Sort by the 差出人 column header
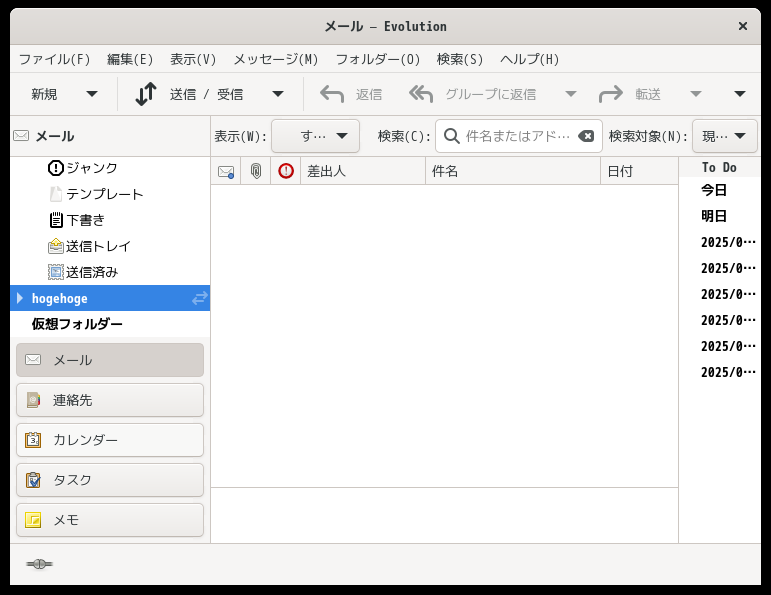This screenshot has height=595, width=771. point(362,171)
